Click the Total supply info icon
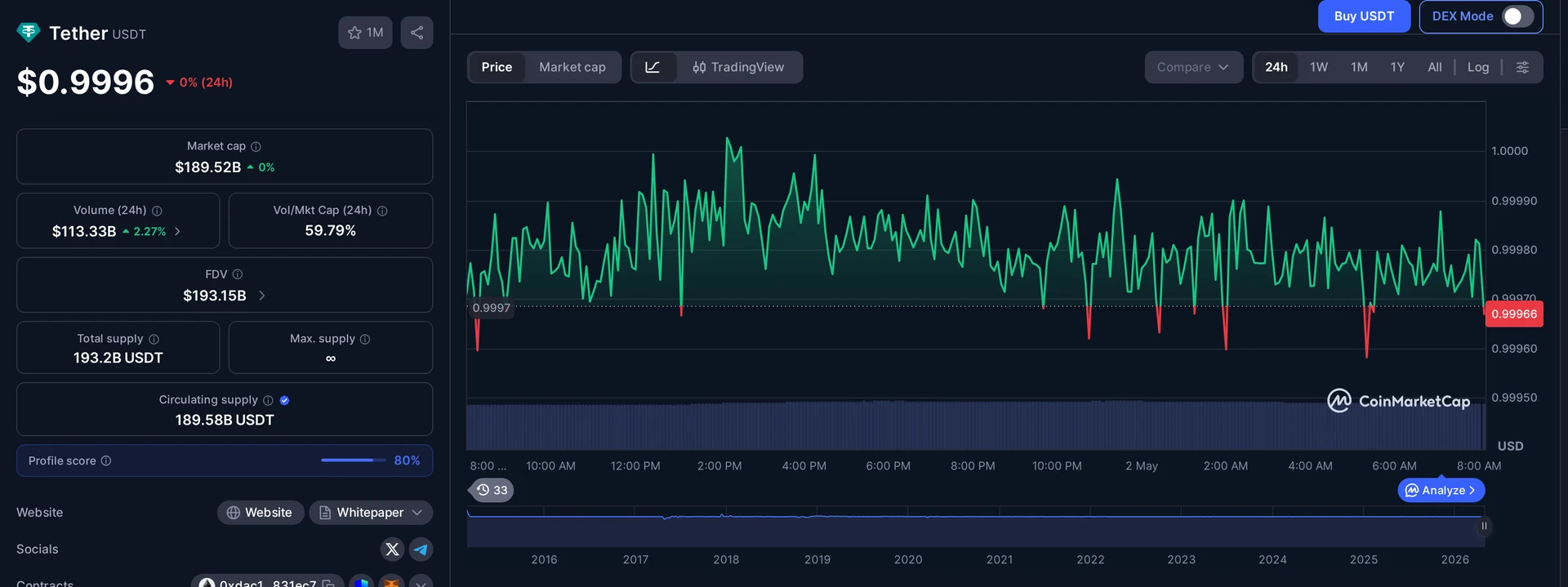The height and width of the screenshot is (587, 1568). tap(154, 339)
